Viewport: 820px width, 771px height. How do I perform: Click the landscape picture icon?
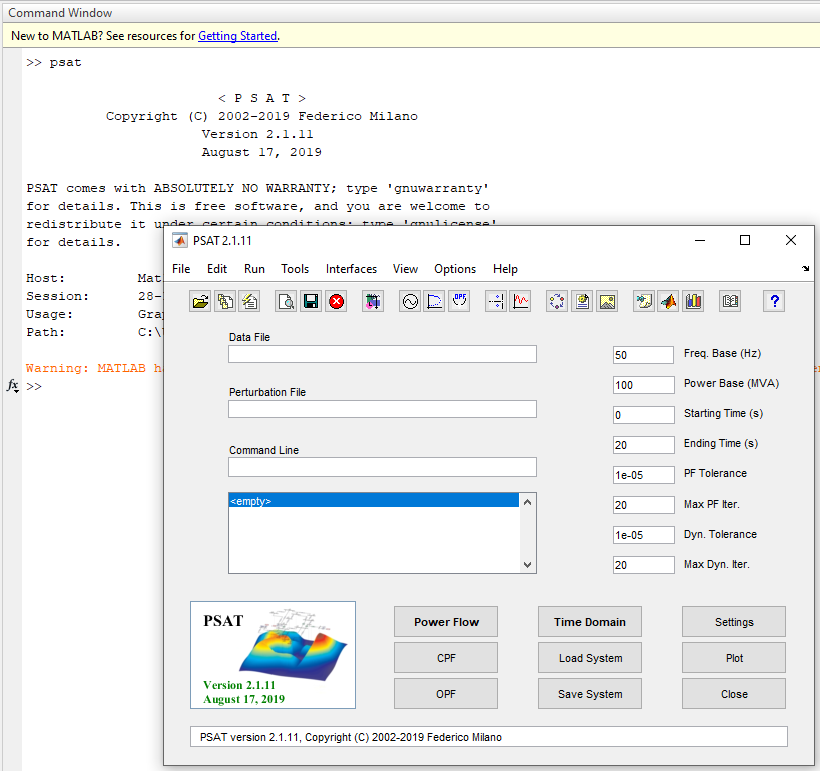point(607,301)
